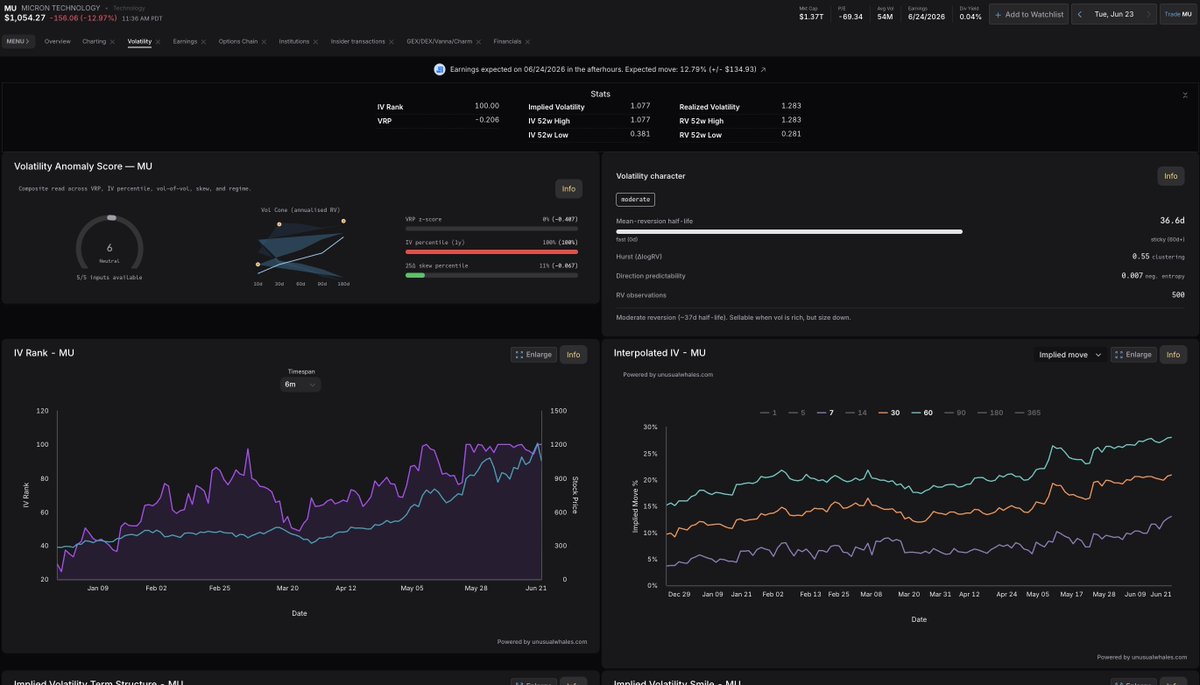This screenshot has width=1200, height=685.
Task: Open Info for IV Rank chart
Action: 573,354
